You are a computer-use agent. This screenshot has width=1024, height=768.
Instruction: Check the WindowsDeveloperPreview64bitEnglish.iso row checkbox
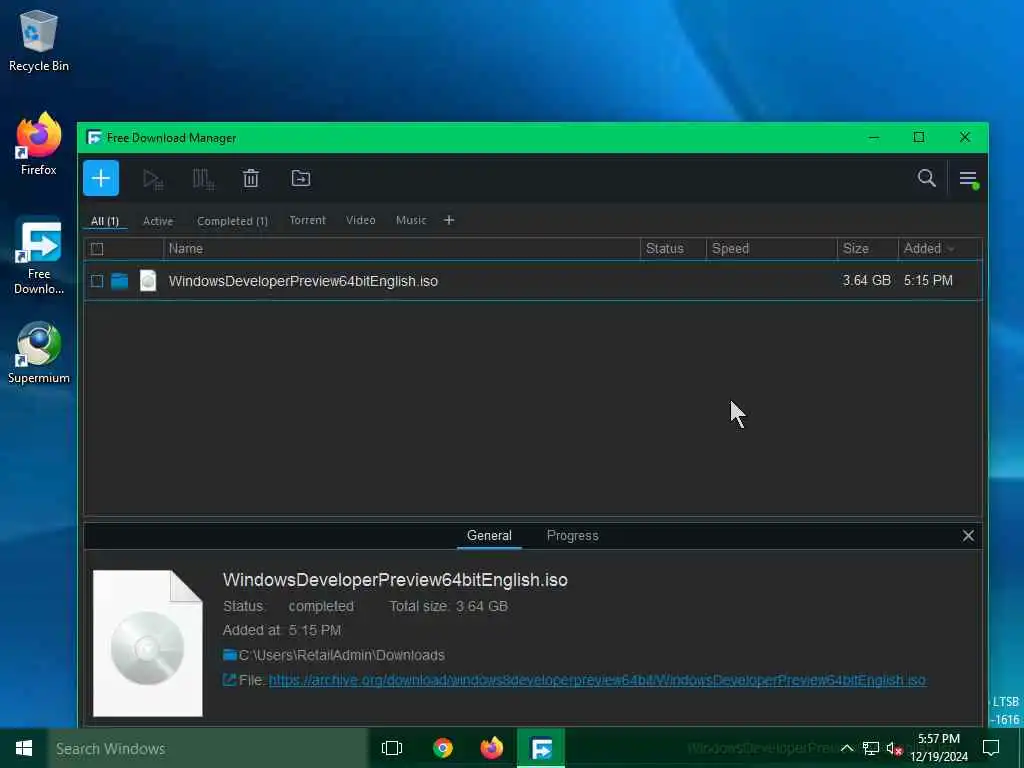97,281
